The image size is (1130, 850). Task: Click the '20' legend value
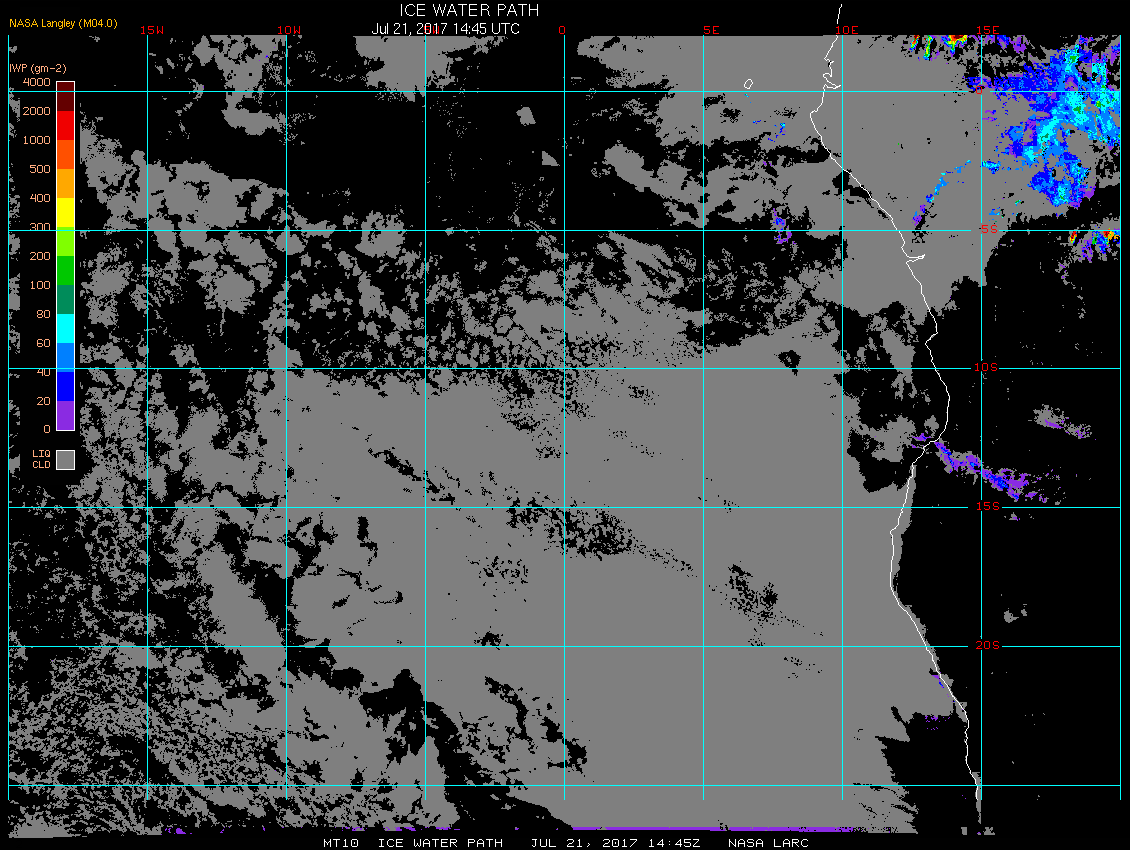(x=43, y=401)
